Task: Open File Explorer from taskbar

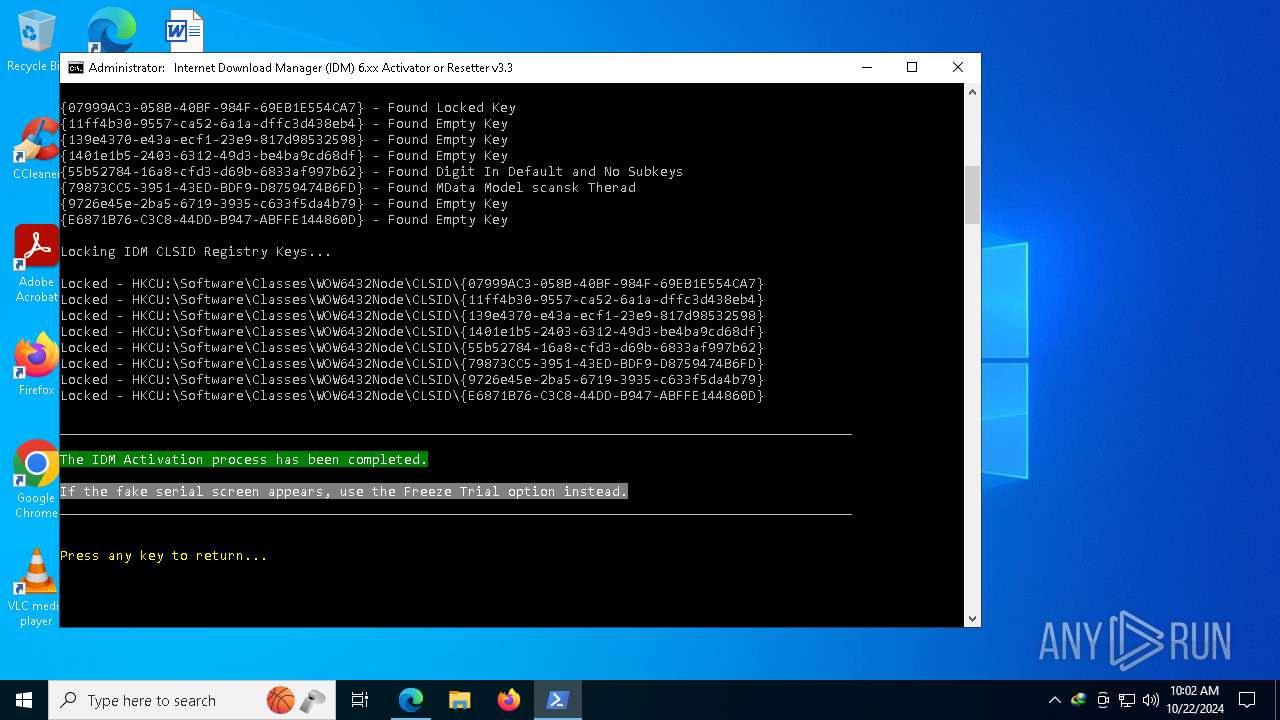Action: point(459,700)
